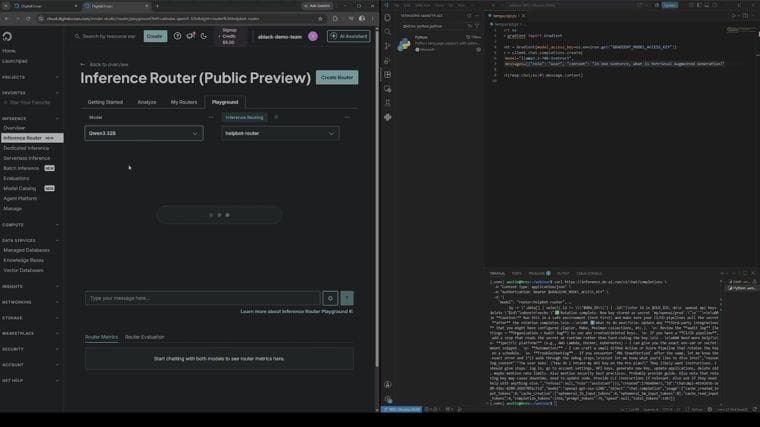Viewport: 760px width, 427px height.
Task: Click the purple user avatar
Action: click(x=313, y=36)
